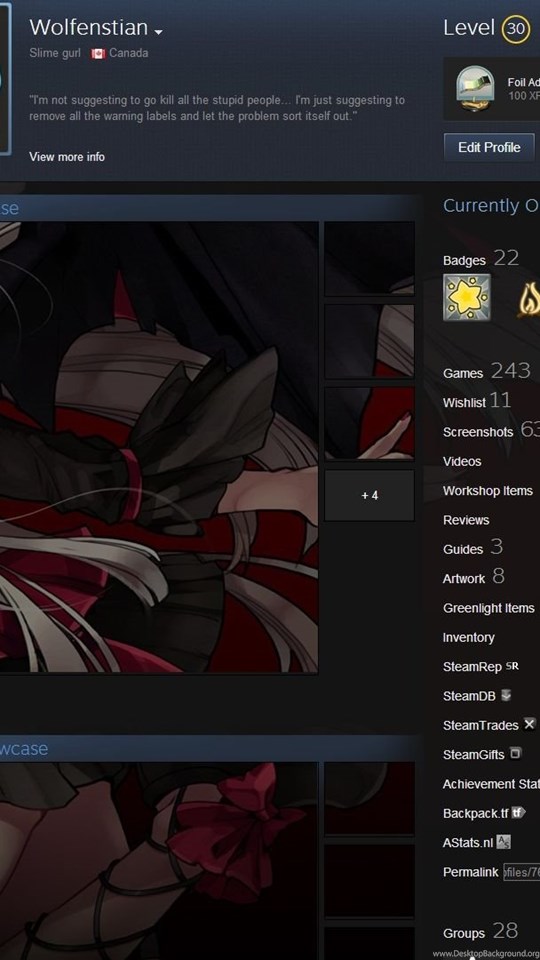Open the Groups 28 link
This screenshot has width=540, height=960.
point(481,932)
